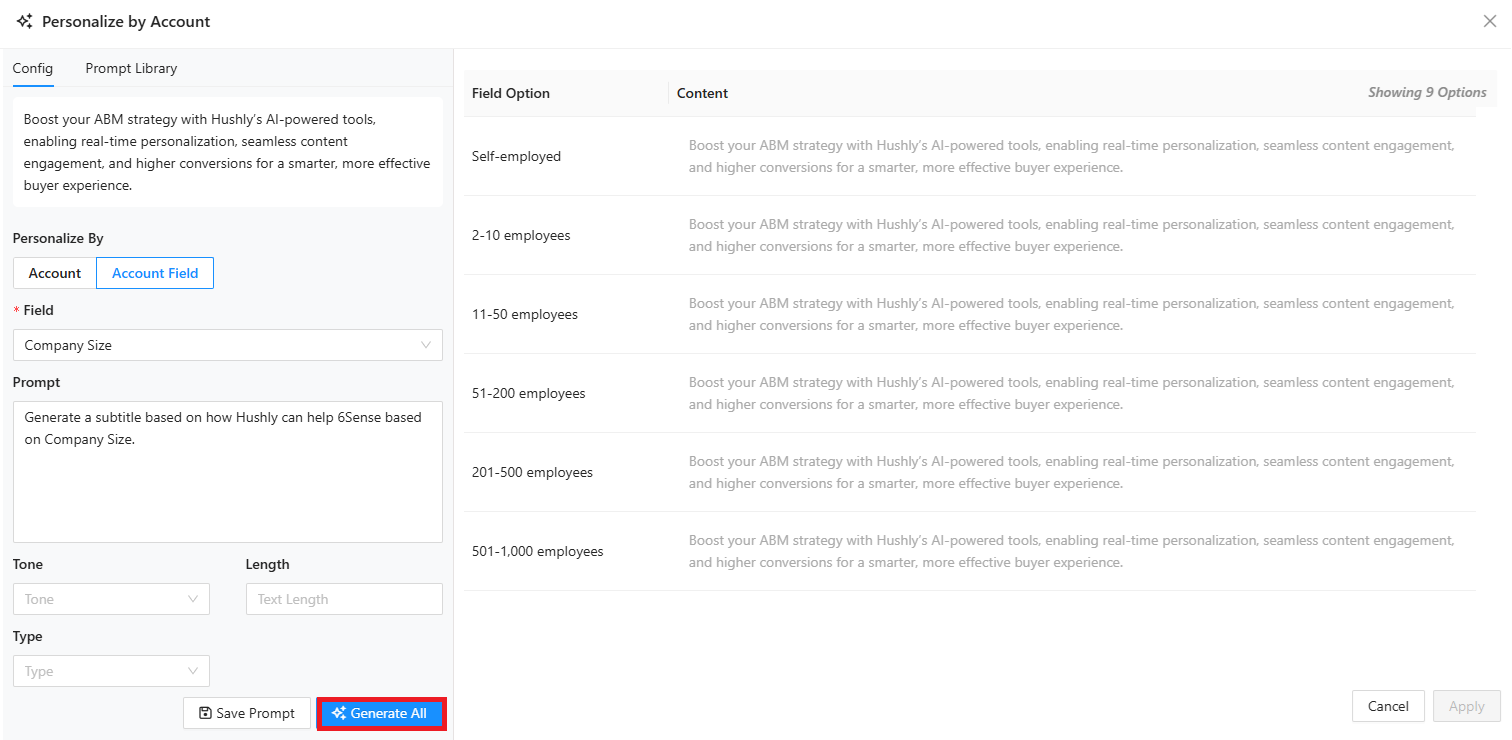
Task: Click the 11-50 employees field option
Action: (525, 314)
